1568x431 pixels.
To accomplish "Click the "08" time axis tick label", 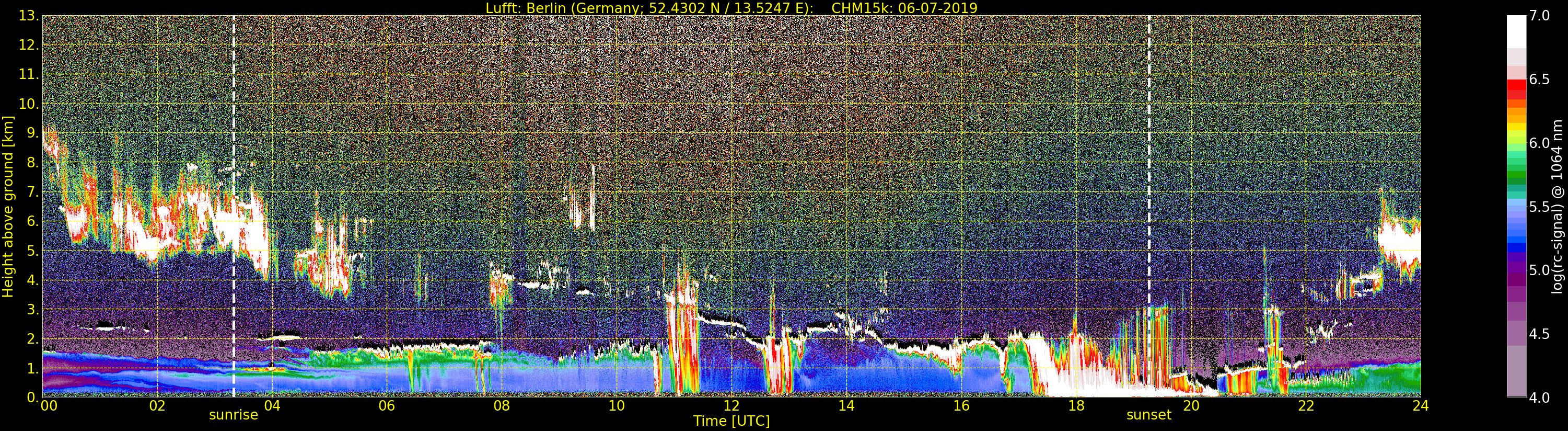I will 502,406.
